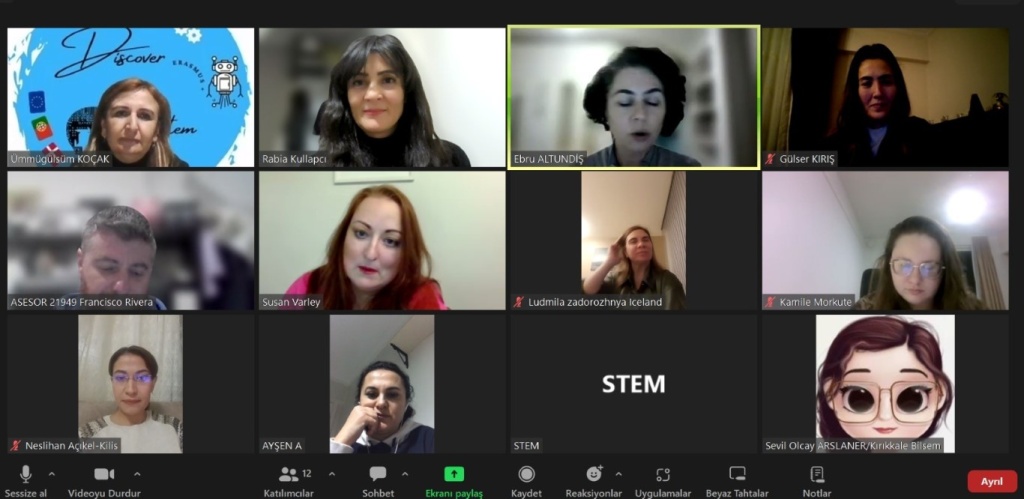Image resolution: width=1024 pixels, height=499 pixels.
Task: Open the Notlar notes icon
Action: [x=817, y=474]
